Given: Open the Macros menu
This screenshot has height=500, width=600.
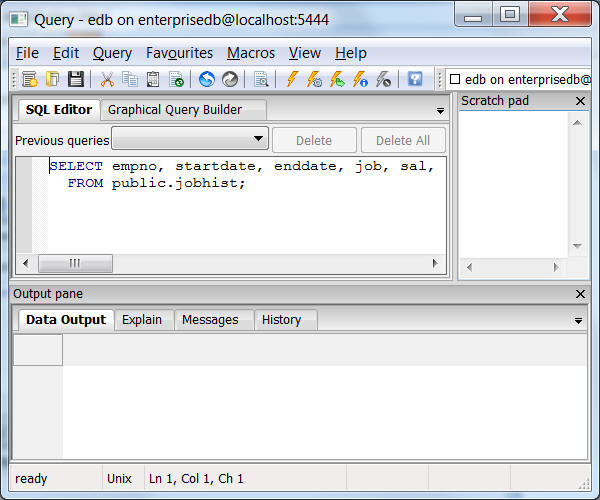Looking at the screenshot, I should click(251, 53).
